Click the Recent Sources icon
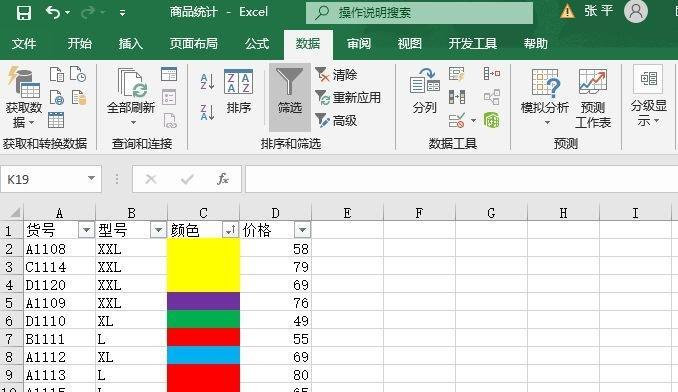The image size is (678, 392). tap(78, 74)
